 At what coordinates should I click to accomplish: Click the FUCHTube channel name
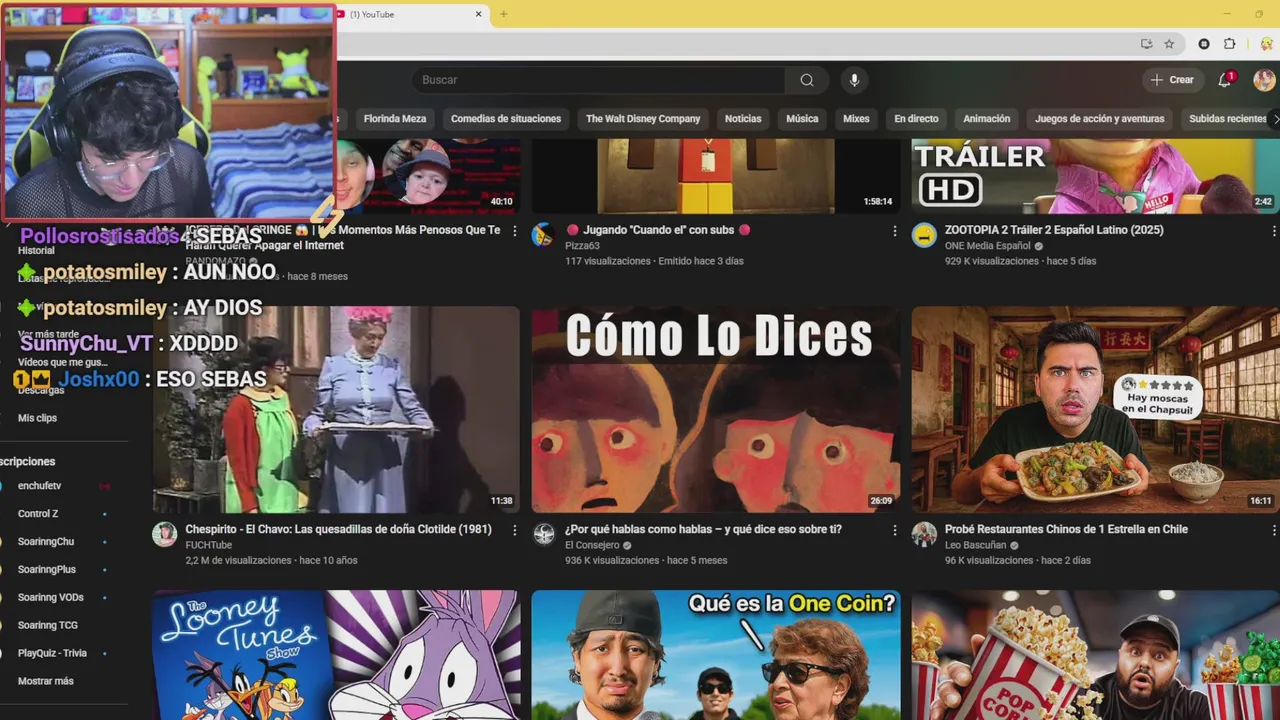click(208, 545)
